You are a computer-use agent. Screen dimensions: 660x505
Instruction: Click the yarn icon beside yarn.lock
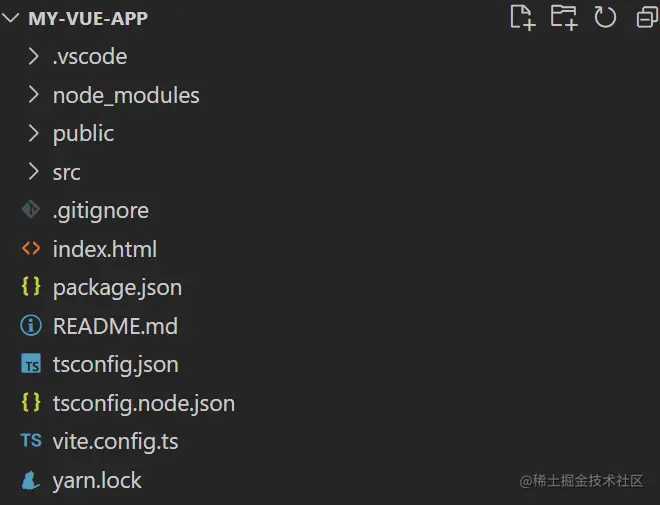31,480
